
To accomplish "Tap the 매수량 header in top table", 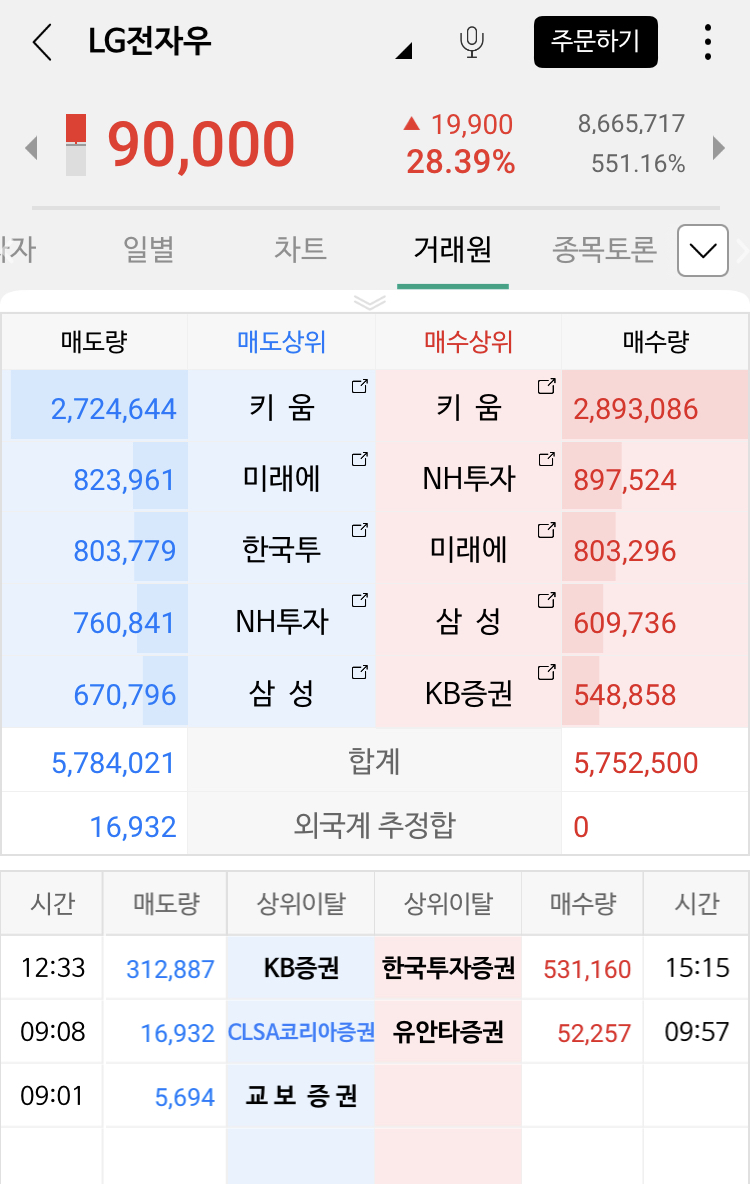I will point(656,342).
